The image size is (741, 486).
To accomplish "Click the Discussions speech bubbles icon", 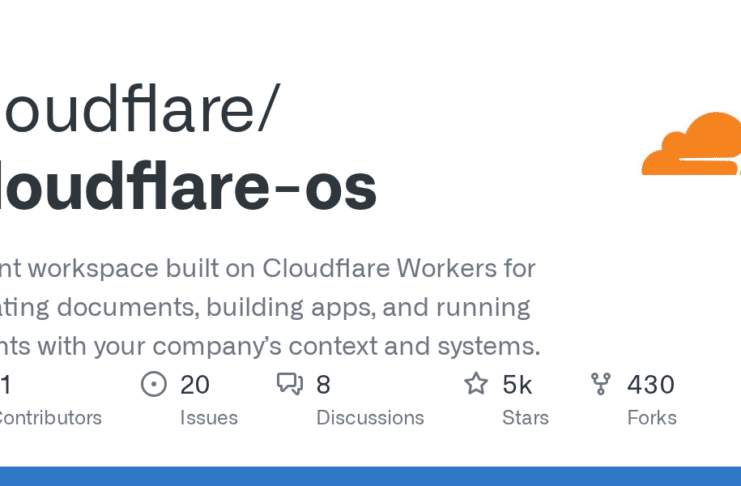I will [290, 384].
